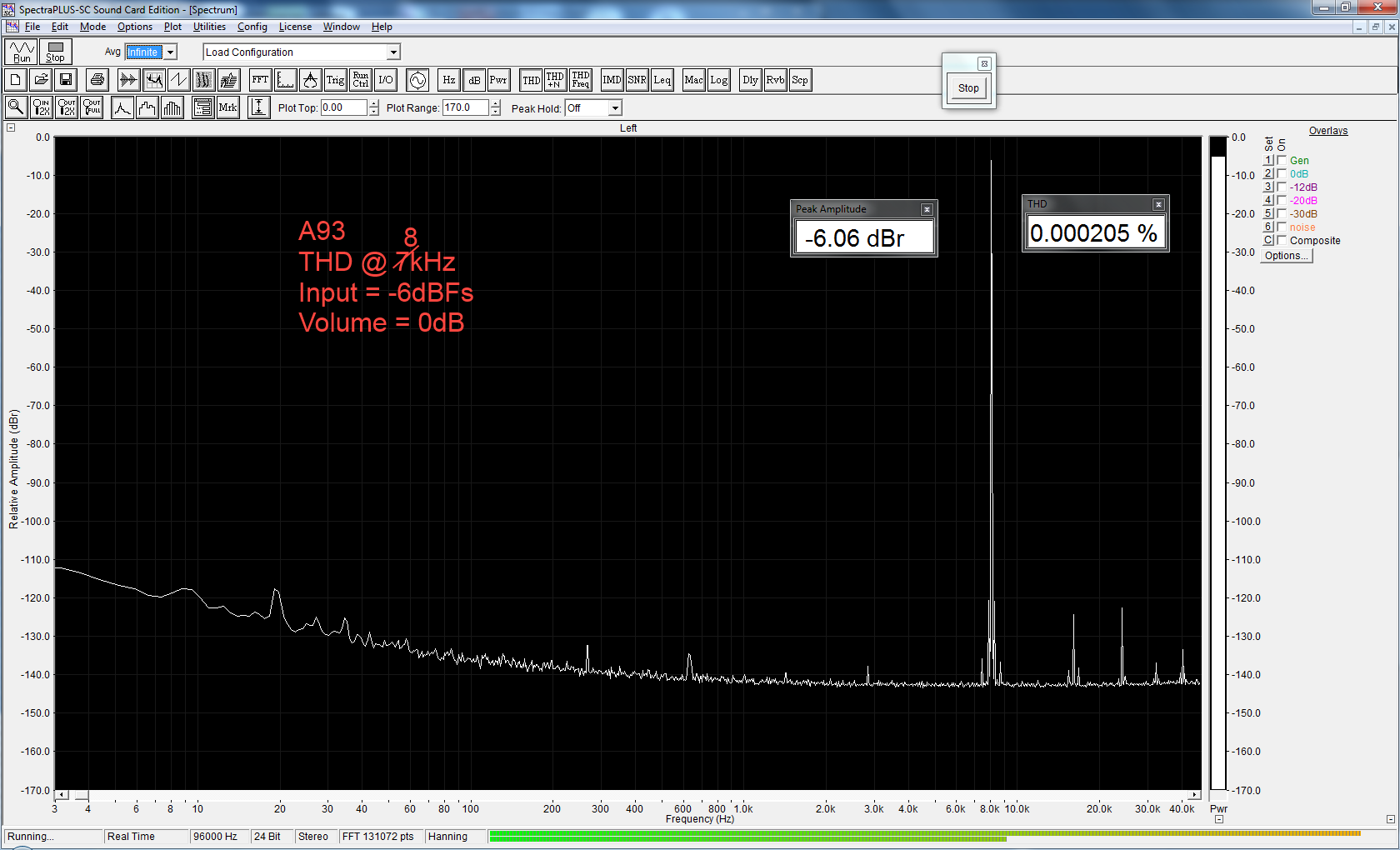Toggle the Hz peak frequency utility

click(449, 80)
